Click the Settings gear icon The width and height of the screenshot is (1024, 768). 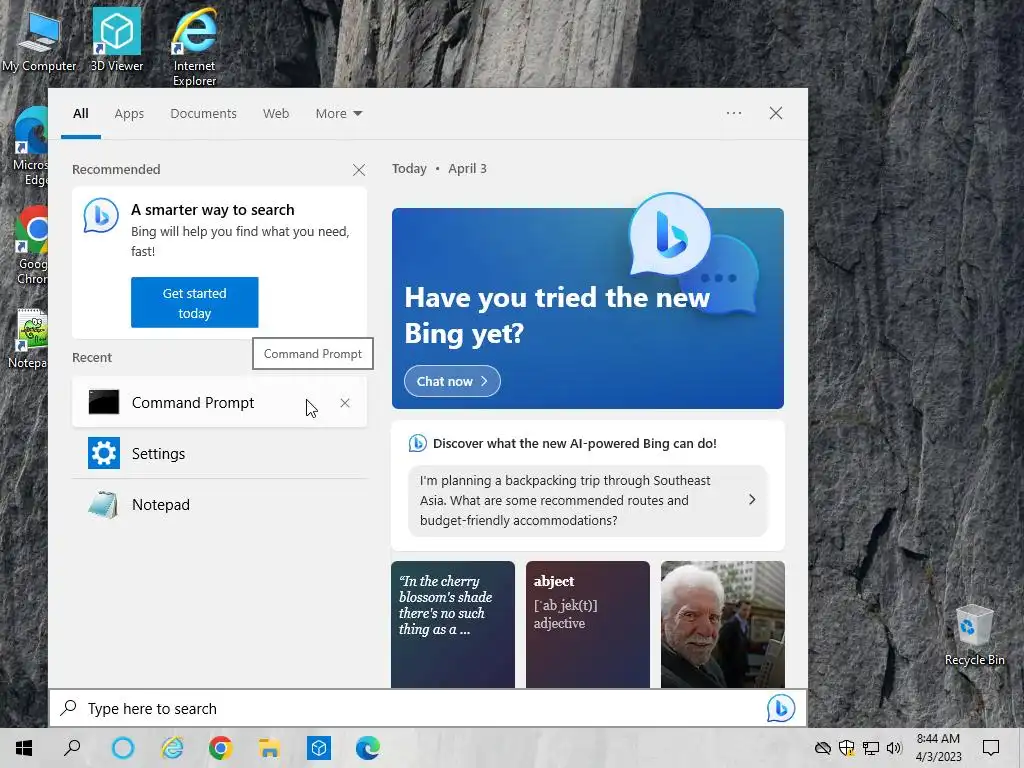pos(104,453)
